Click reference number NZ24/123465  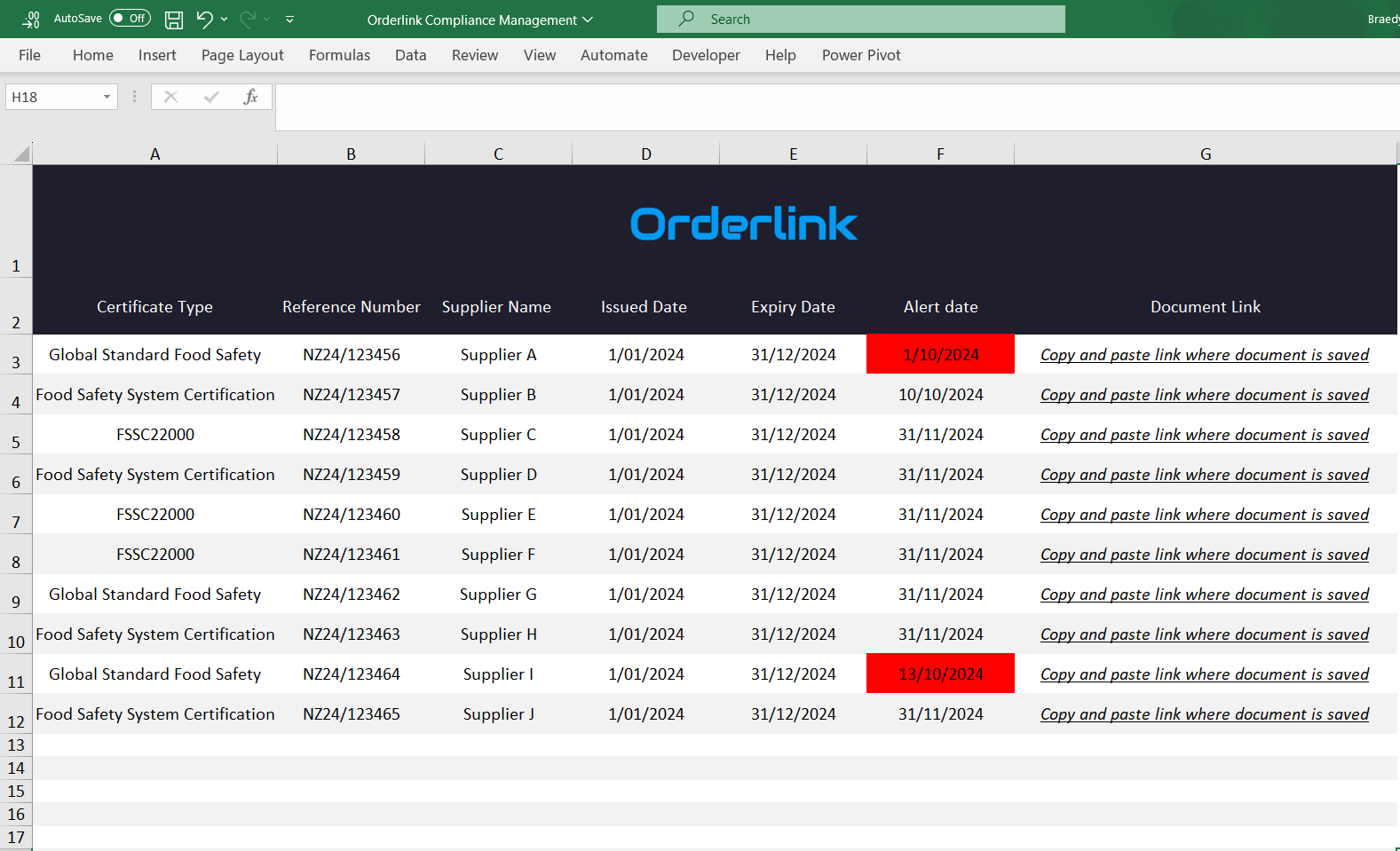coord(352,714)
